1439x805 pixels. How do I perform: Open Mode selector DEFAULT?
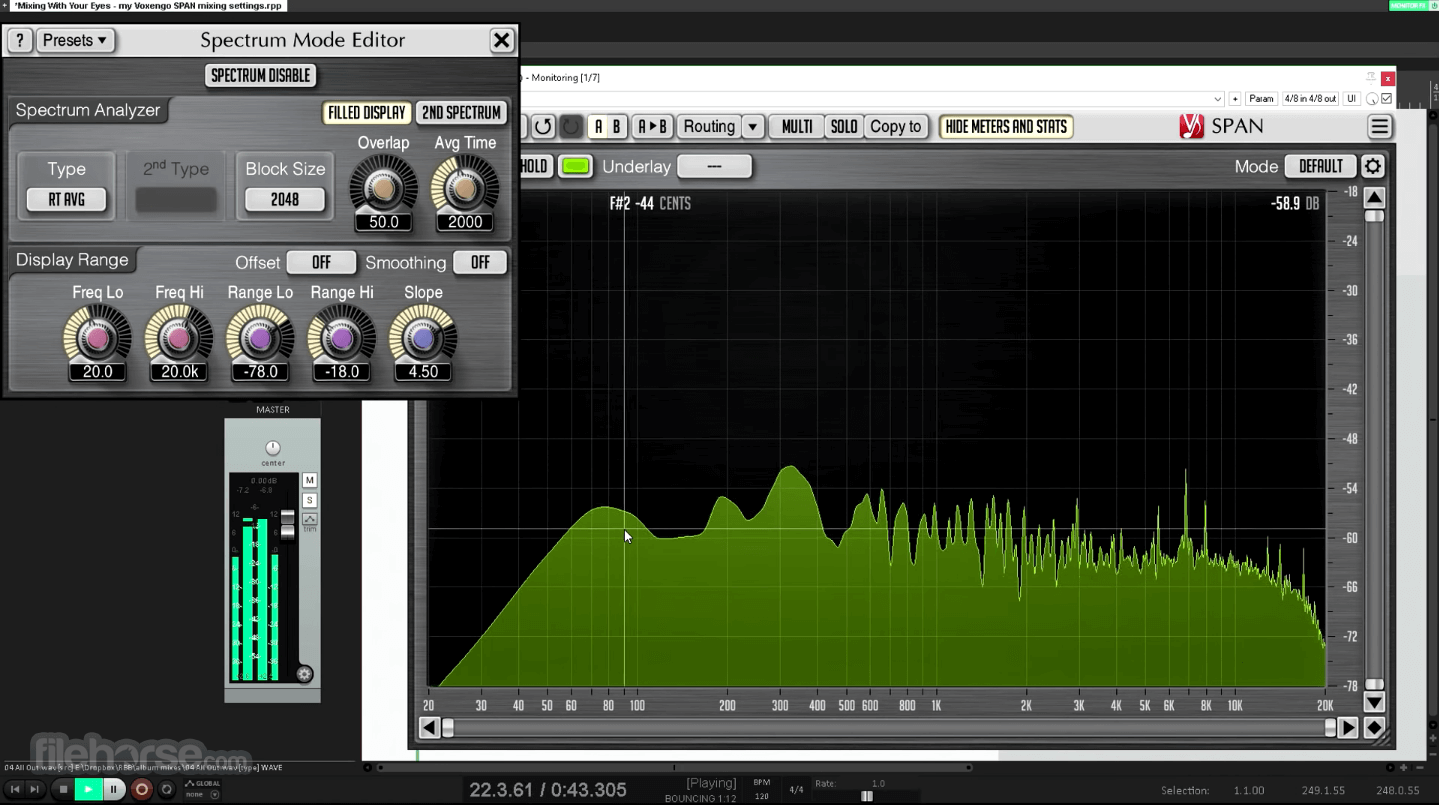point(1321,167)
